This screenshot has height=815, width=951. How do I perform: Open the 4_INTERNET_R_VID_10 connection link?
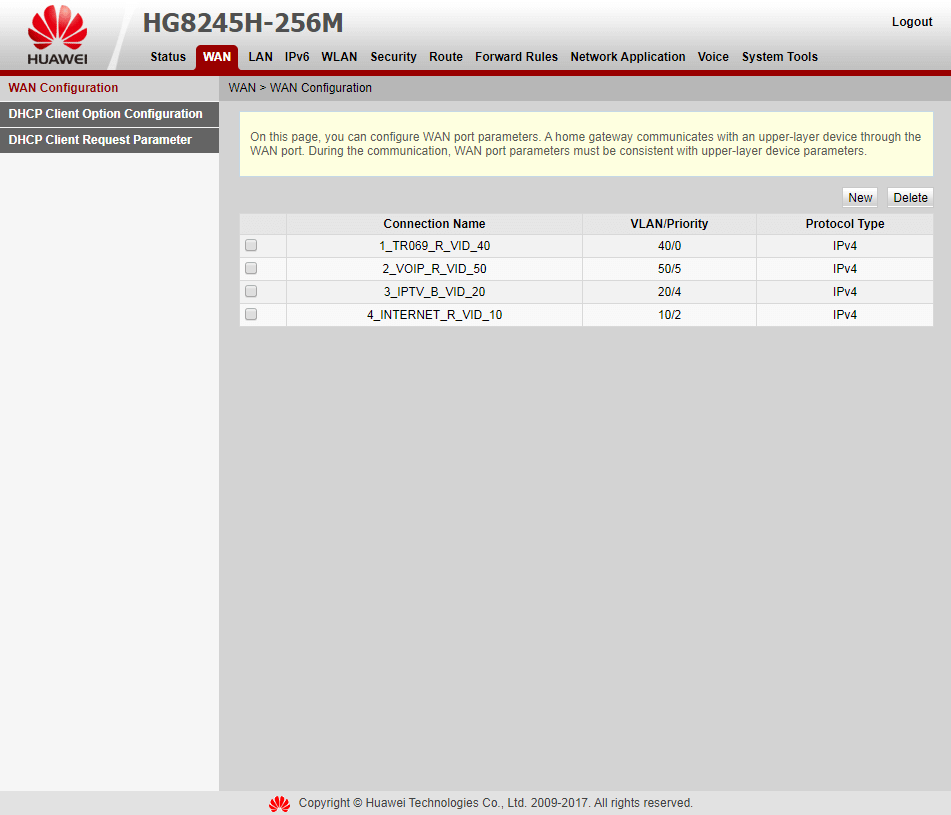click(x=434, y=314)
